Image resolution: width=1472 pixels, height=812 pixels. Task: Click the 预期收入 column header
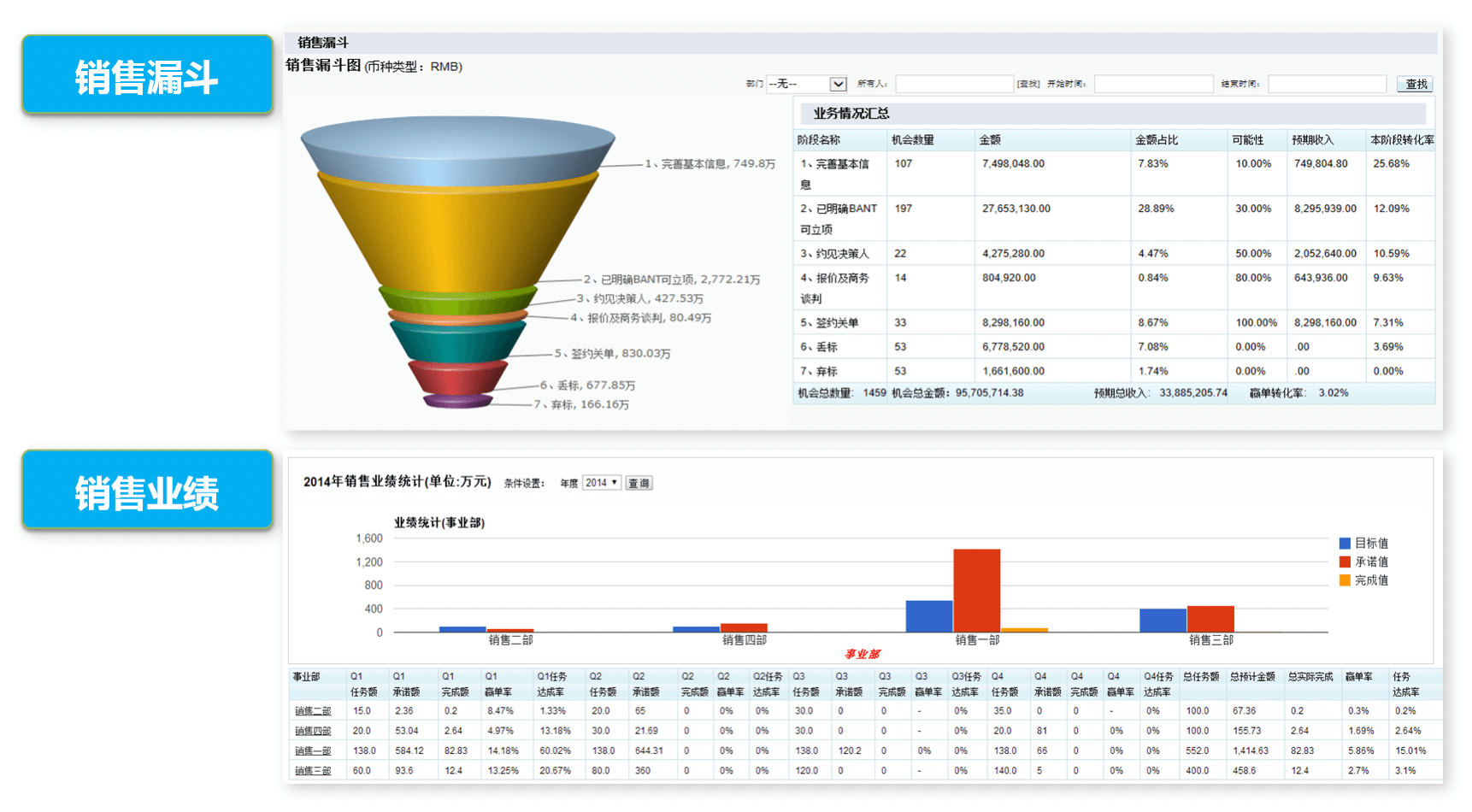click(x=1312, y=140)
